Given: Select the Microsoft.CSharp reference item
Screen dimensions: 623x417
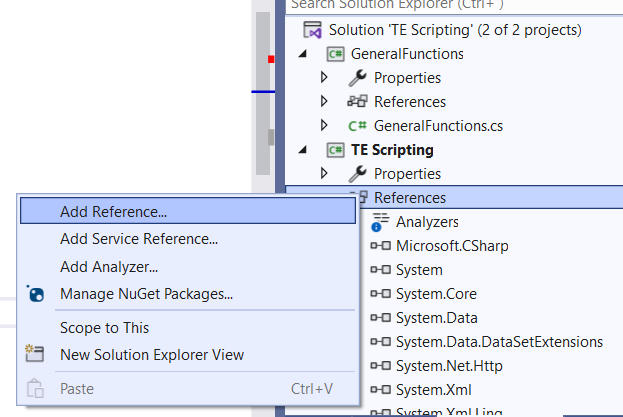Looking at the screenshot, I should 446,246.
